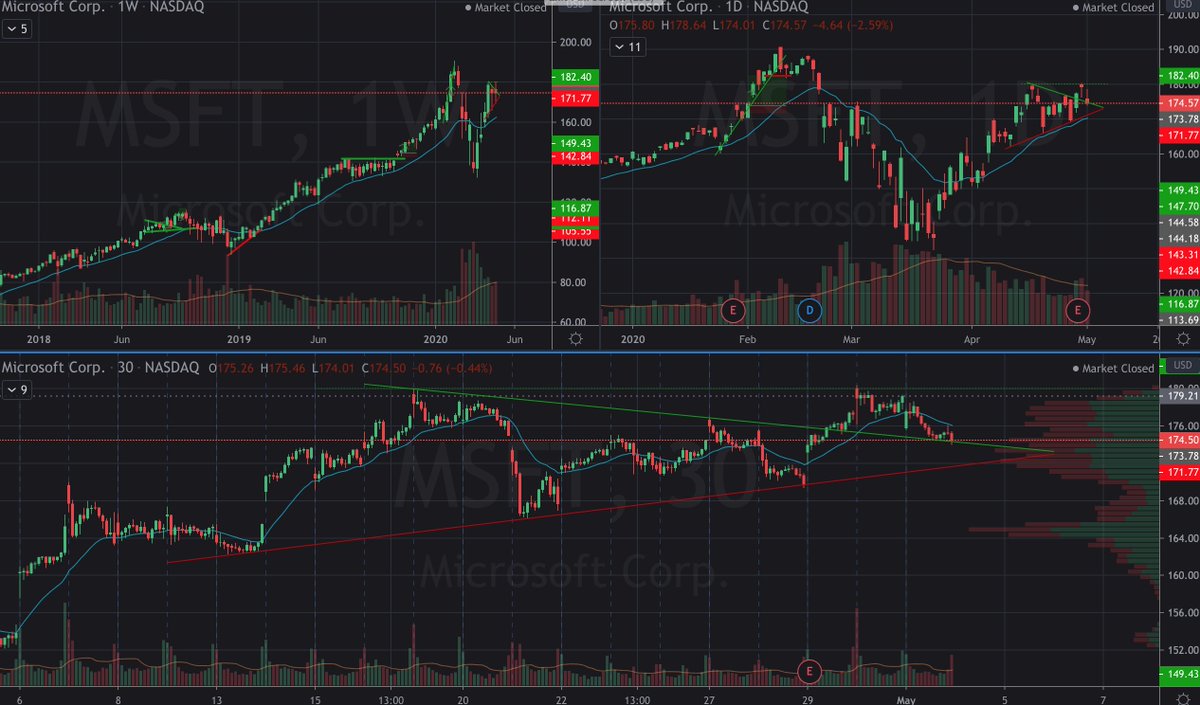Select the 173.78 price label in 30-minute chart
The image size is (1200, 705).
tap(1178, 456)
